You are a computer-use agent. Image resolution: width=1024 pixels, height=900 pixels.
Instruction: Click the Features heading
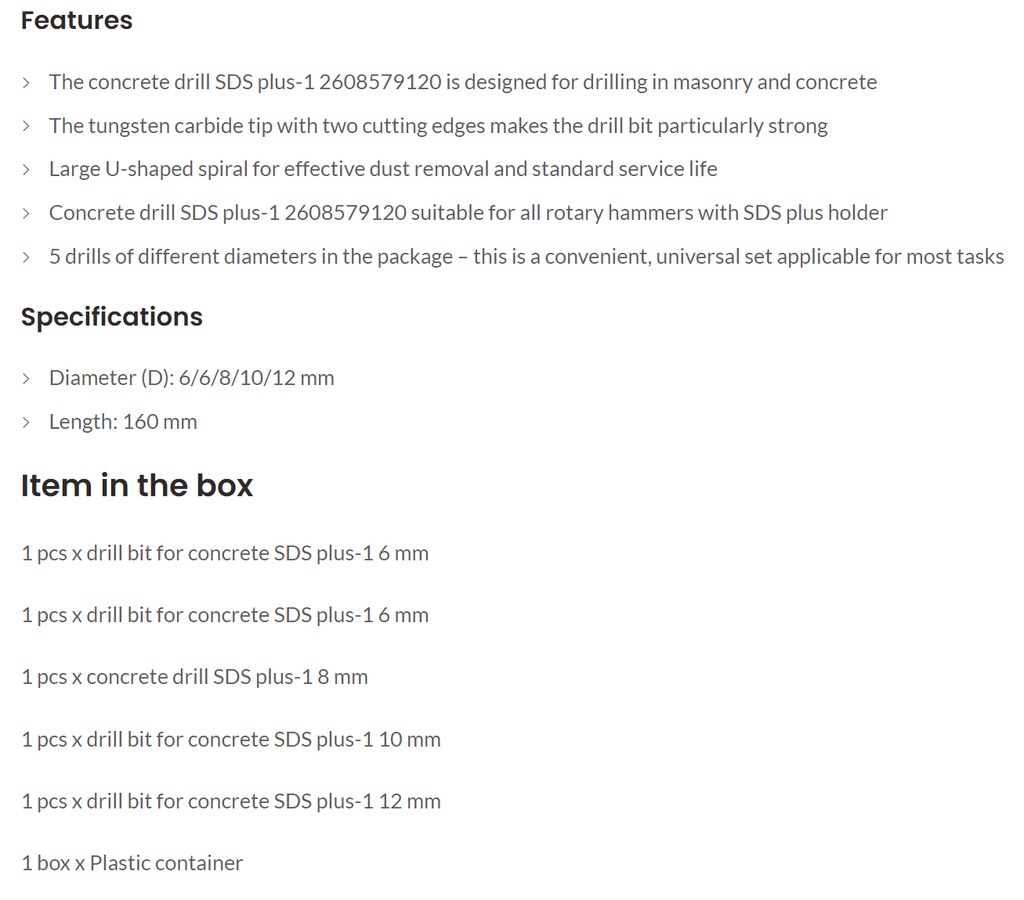click(76, 20)
